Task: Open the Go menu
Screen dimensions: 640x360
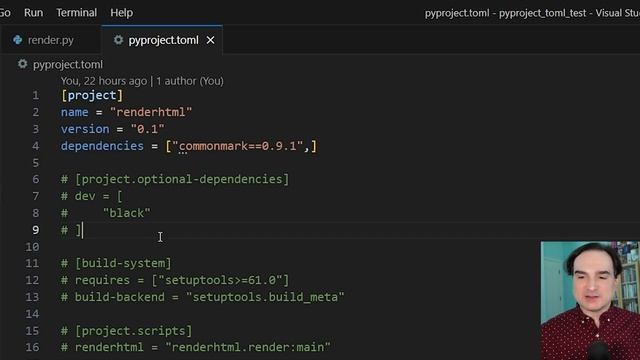Action: pyautogui.click(x=5, y=13)
